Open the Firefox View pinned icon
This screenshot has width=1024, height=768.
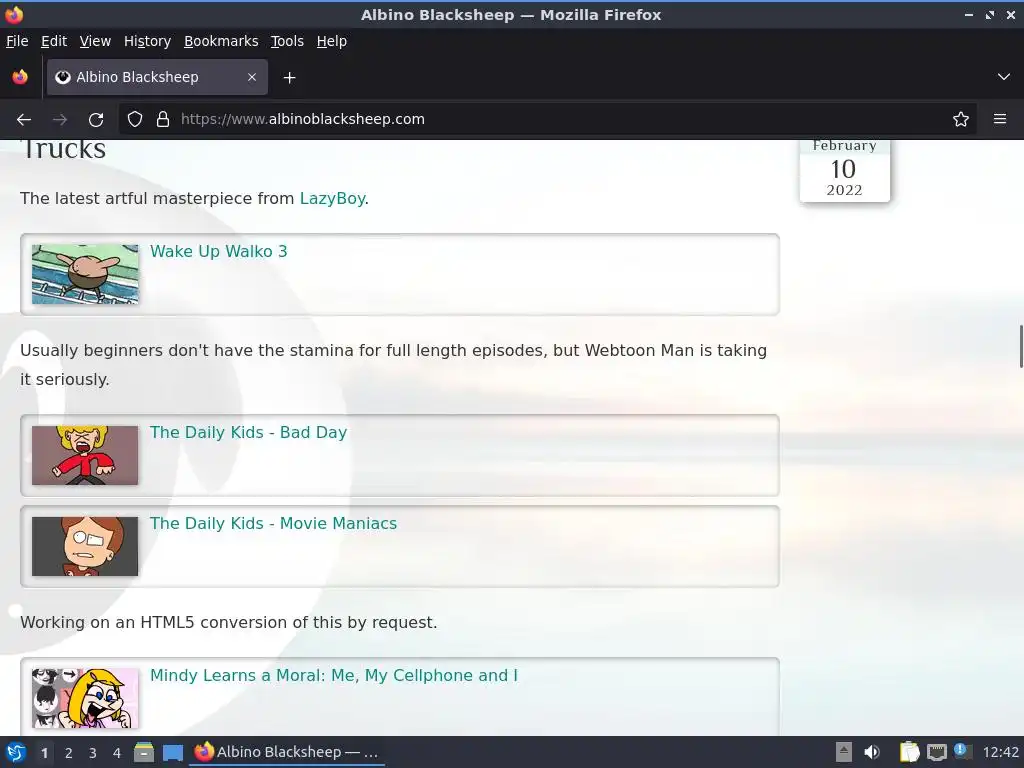(x=20, y=77)
